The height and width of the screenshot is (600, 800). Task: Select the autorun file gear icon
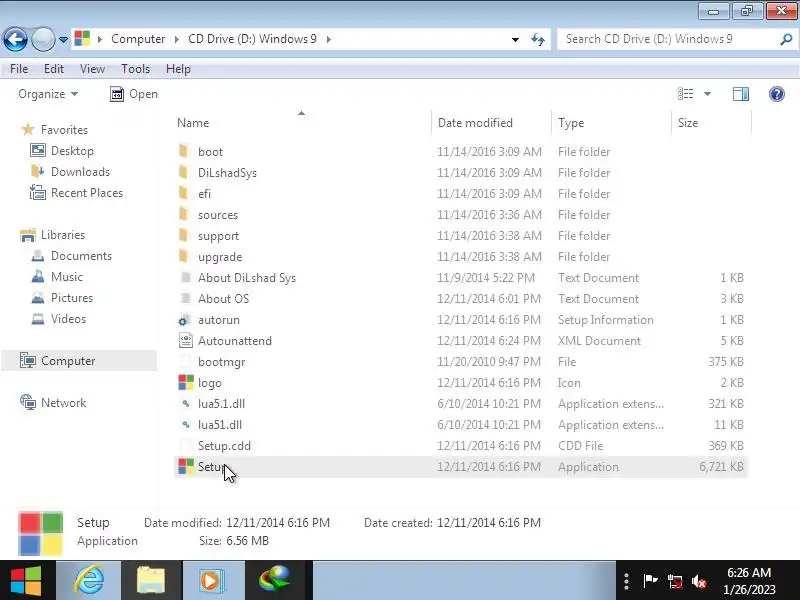[x=185, y=320]
